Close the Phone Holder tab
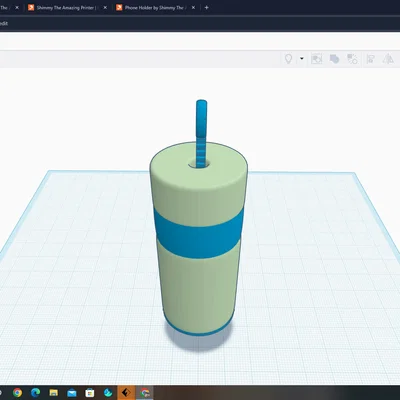 [x=193, y=7]
